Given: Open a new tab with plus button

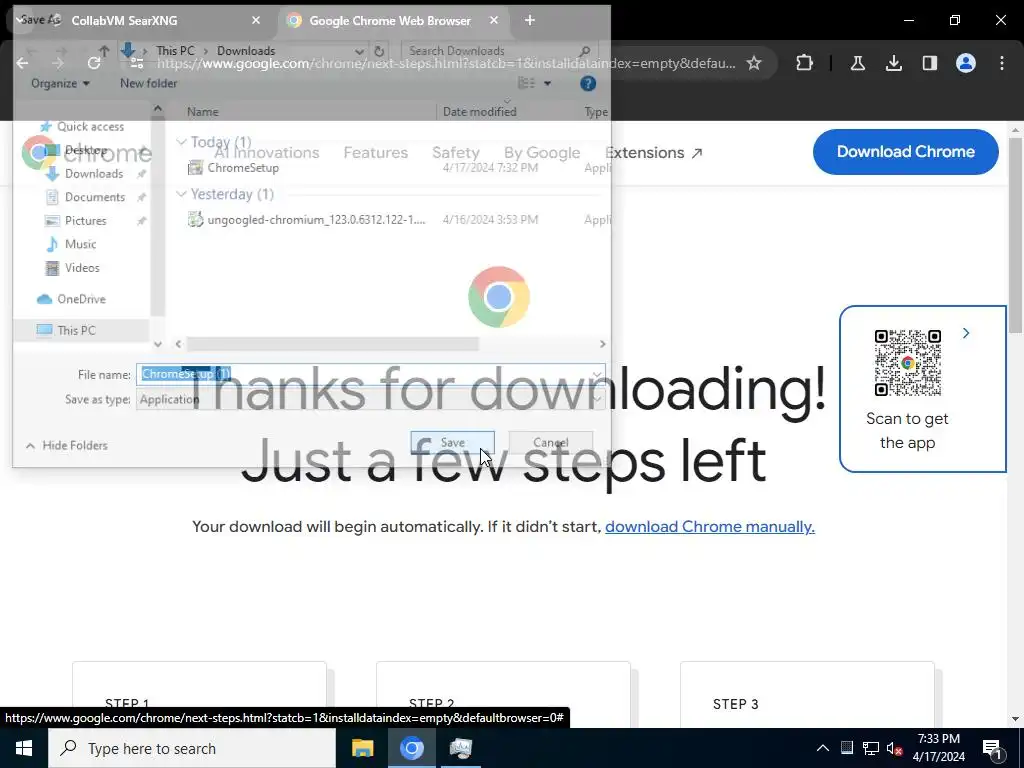Looking at the screenshot, I should click(530, 20).
